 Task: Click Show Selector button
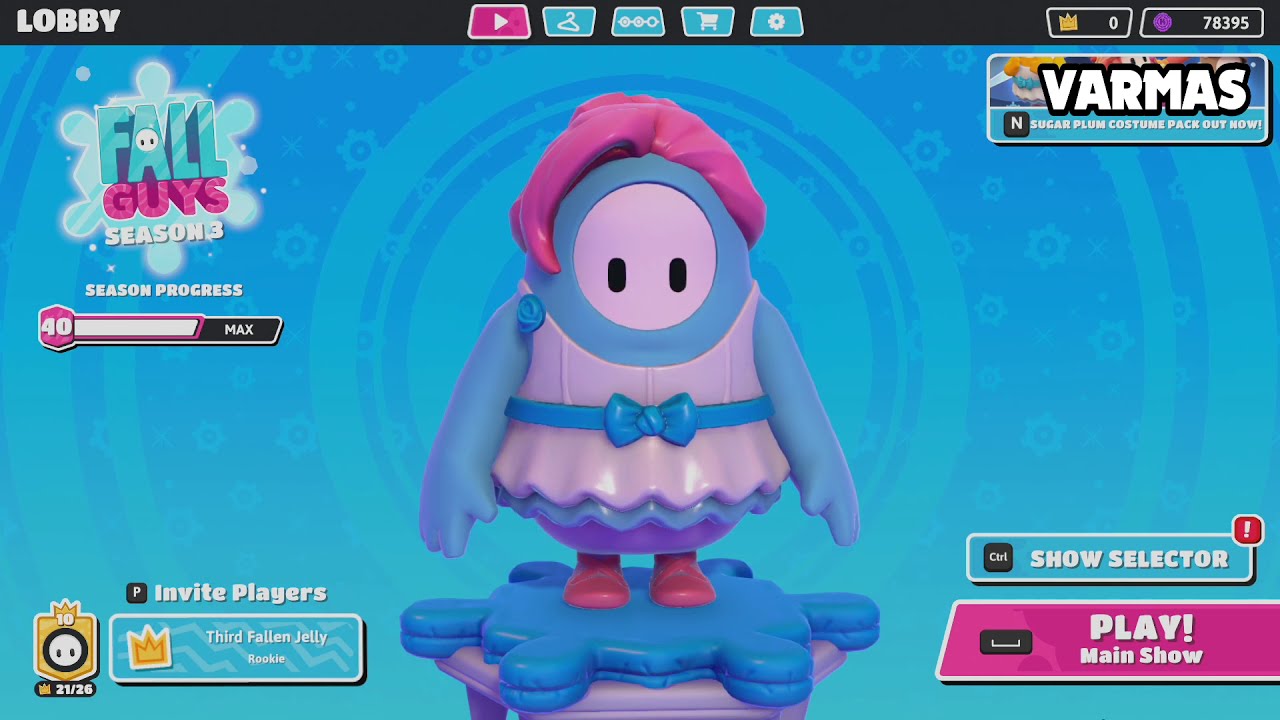point(1110,559)
